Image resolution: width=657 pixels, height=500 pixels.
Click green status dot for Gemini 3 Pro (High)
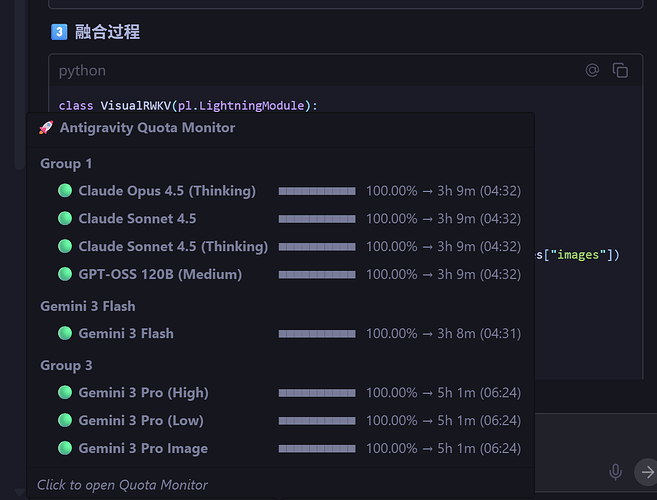pos(65,392)
